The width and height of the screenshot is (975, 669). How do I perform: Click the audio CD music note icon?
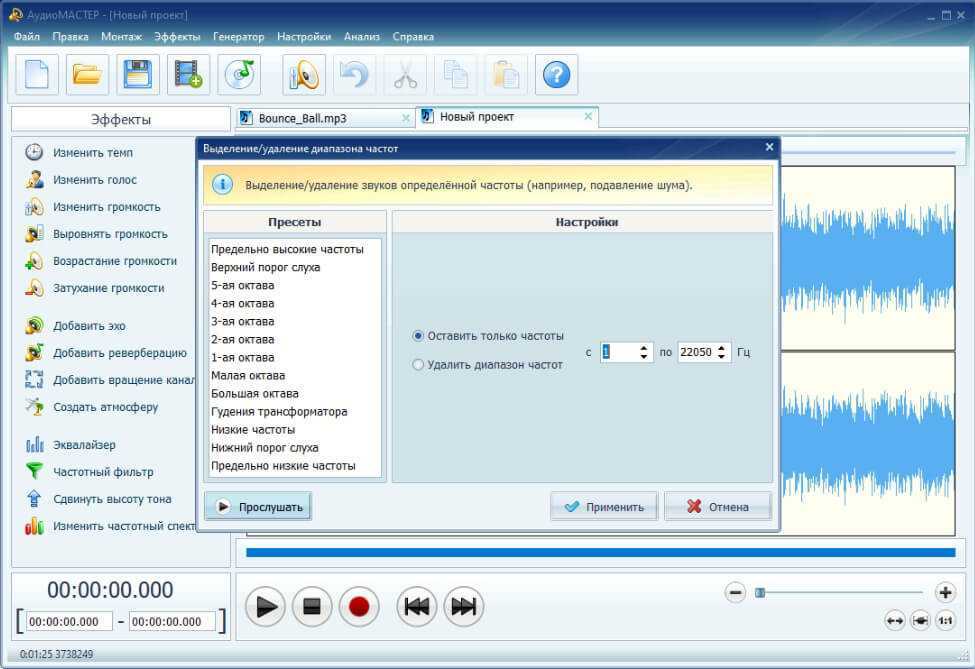[x=239, y=75]
